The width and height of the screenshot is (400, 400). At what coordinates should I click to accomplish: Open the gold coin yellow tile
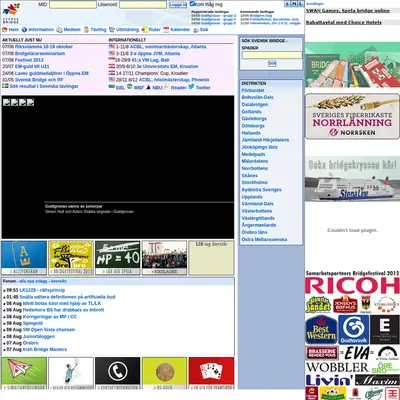pyautogui.click(x=164, y=373)
